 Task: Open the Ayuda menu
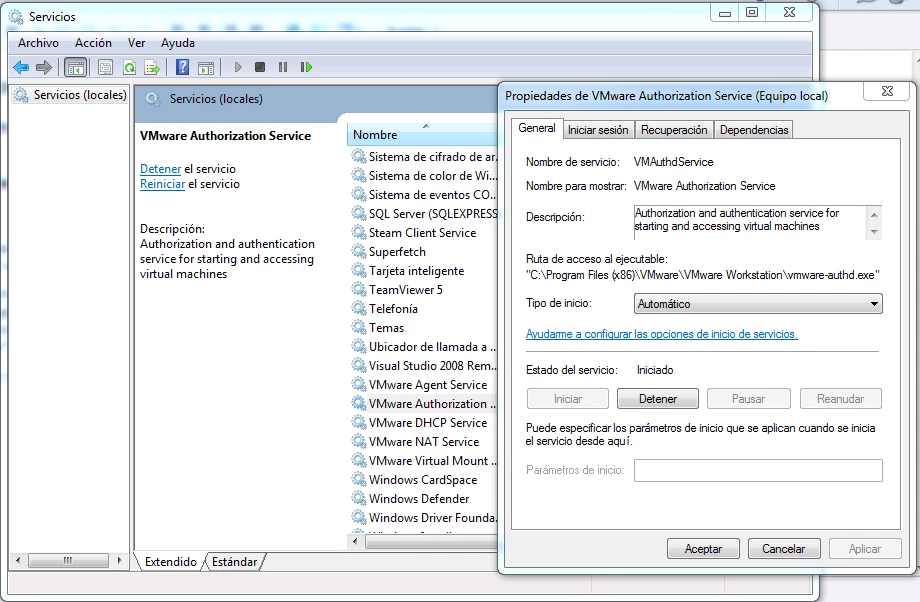(178, 43)
